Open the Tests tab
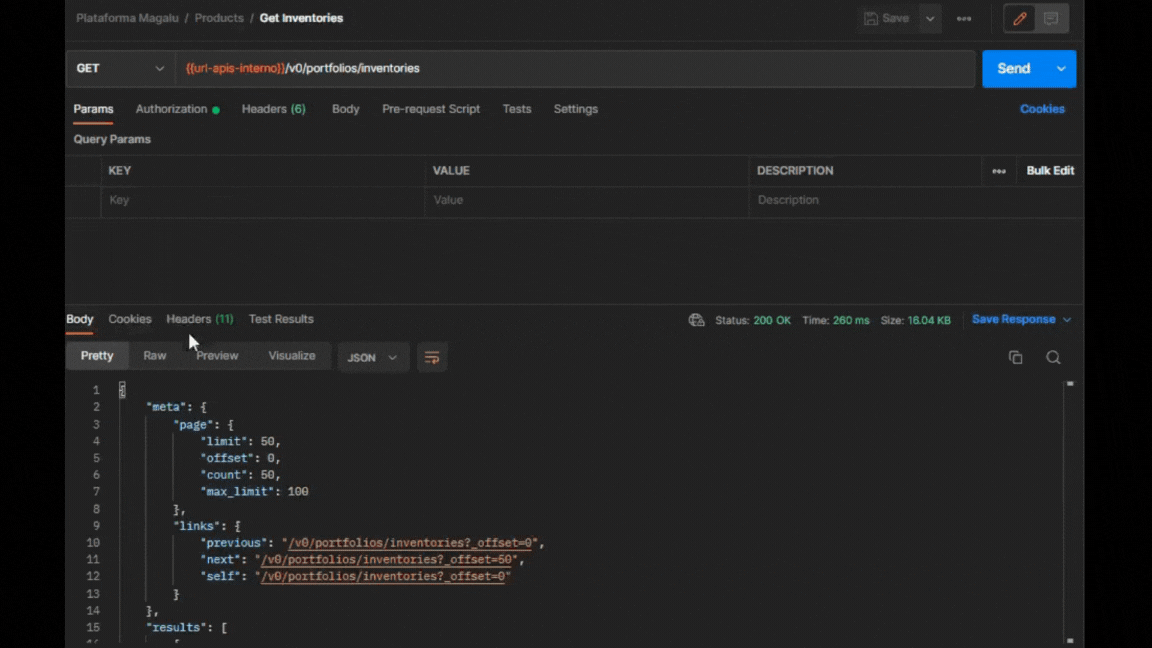 [x=516, y=109]
